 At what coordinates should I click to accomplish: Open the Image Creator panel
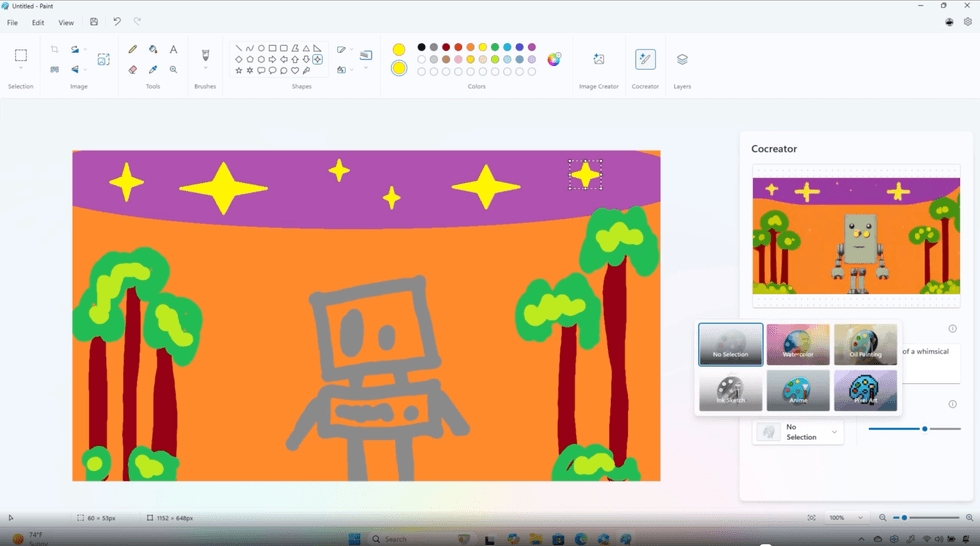coord(598,60)
